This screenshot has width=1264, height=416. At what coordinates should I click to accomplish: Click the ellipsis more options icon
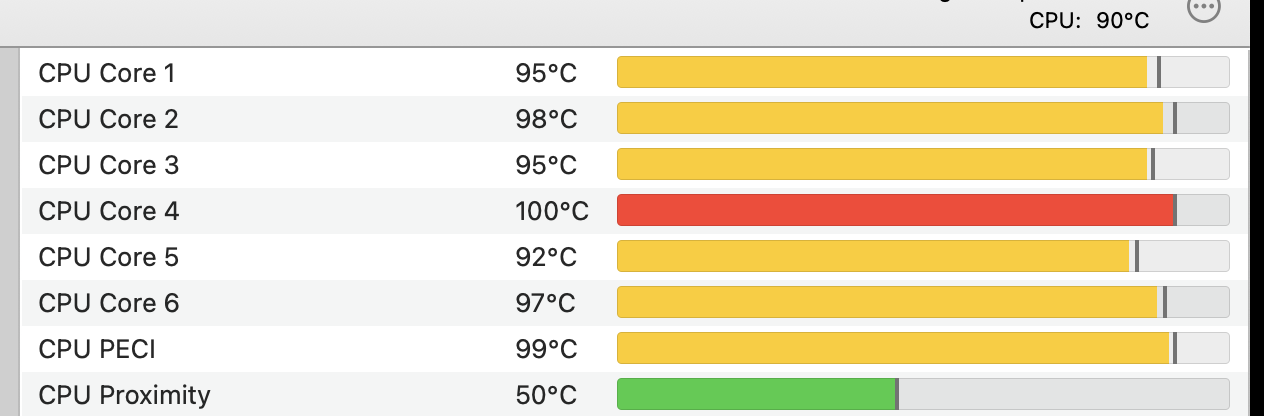click(1204, 9)
